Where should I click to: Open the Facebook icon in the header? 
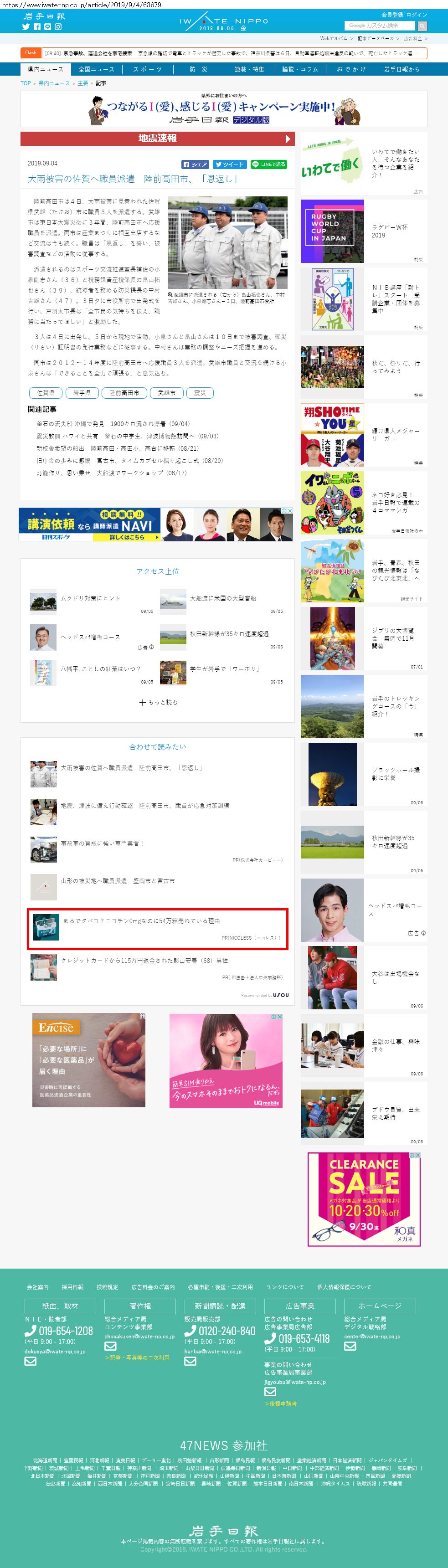(36, 27)
